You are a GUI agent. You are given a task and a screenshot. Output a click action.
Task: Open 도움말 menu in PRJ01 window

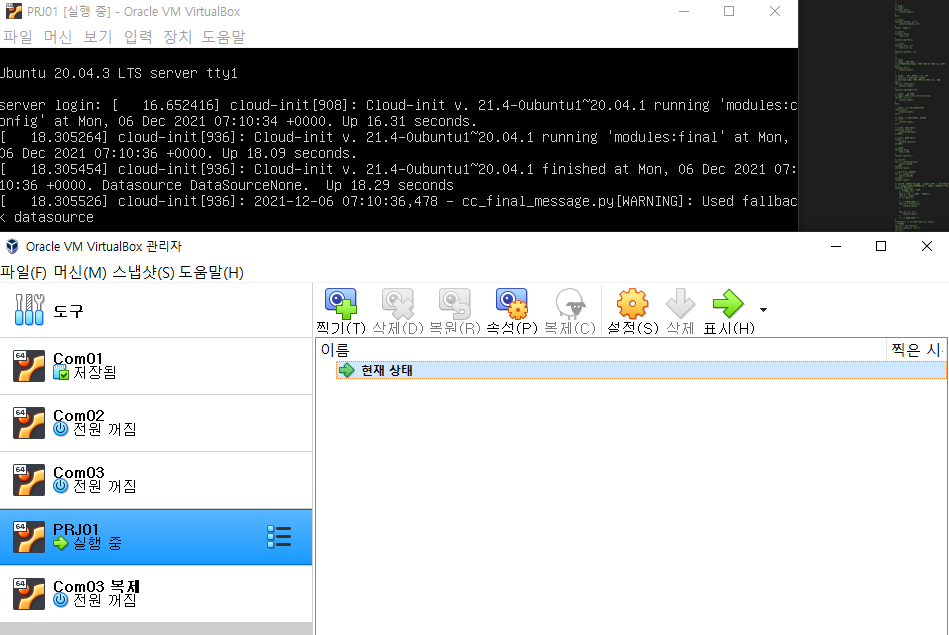tap(223, 37)
